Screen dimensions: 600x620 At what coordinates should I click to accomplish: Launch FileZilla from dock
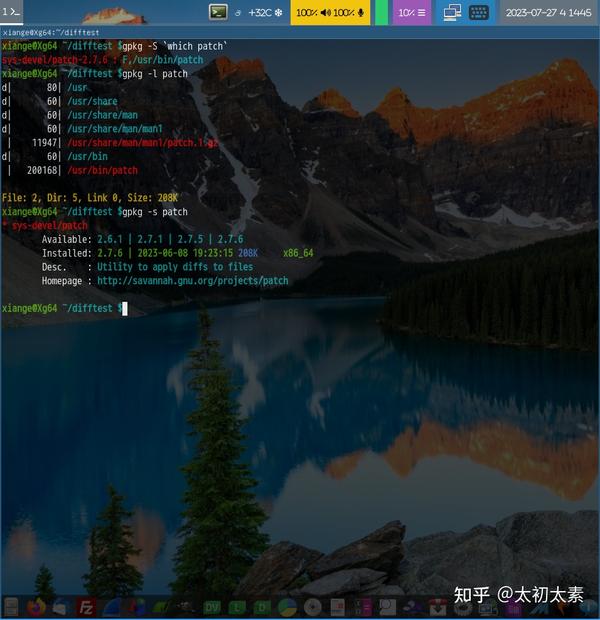(x=86, y=607)
